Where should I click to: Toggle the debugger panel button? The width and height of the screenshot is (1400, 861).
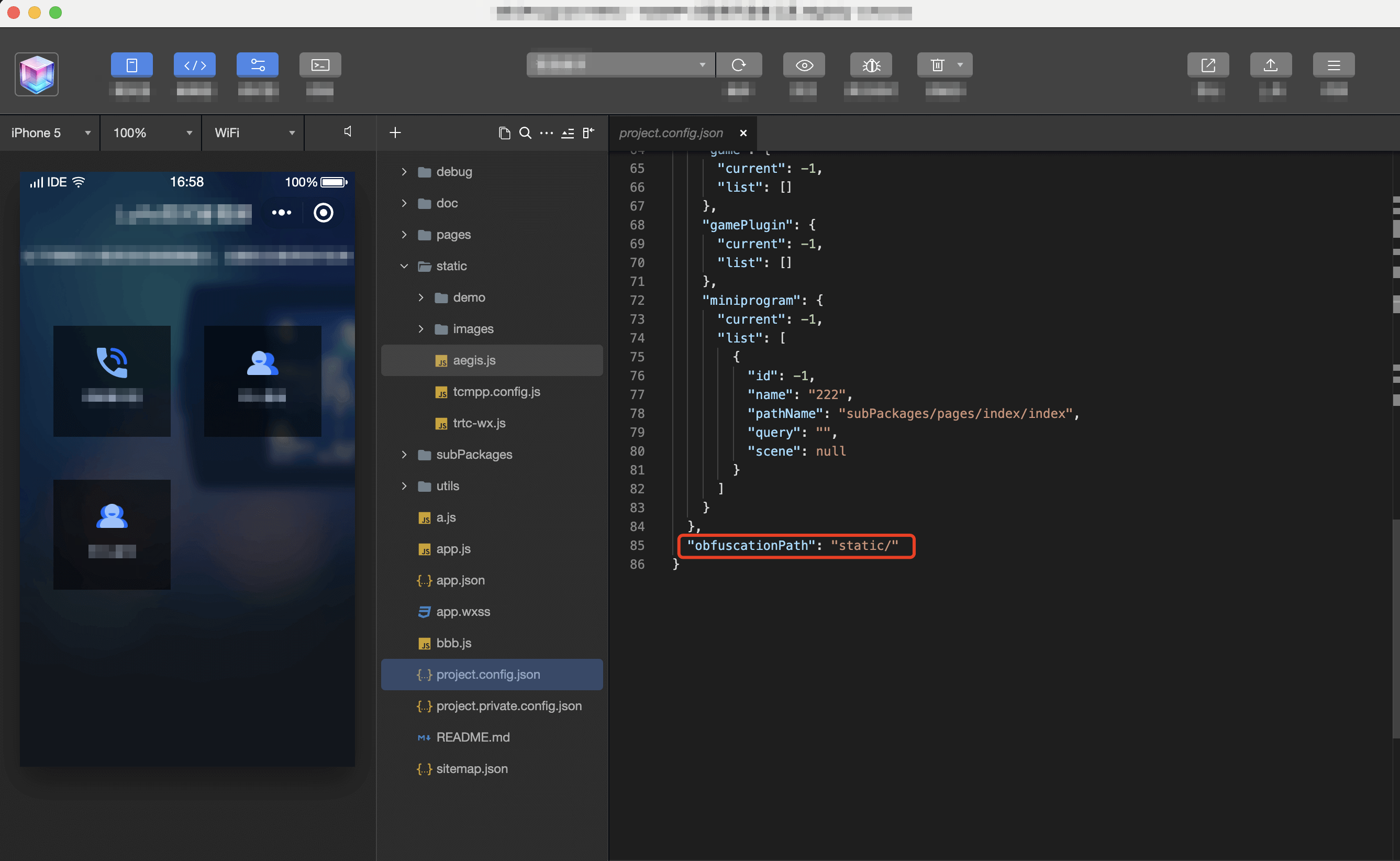tap(257, 65)
